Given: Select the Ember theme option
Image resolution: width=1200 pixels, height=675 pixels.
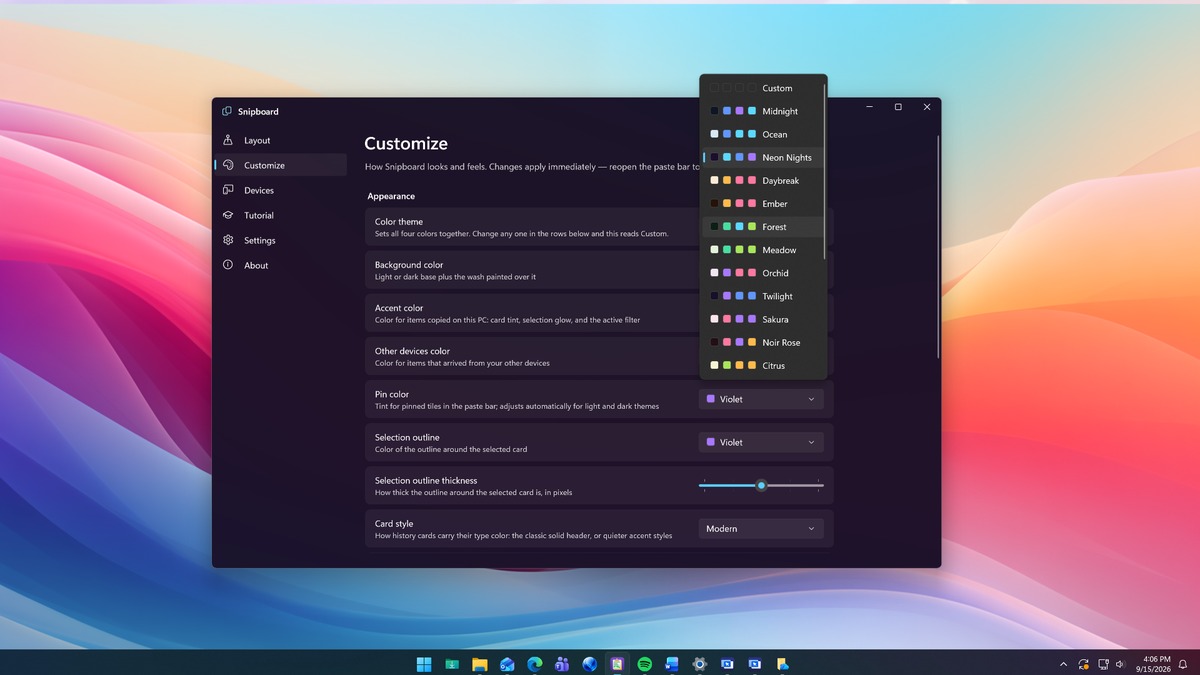Looking at the screenshot, I should (762, 203).
